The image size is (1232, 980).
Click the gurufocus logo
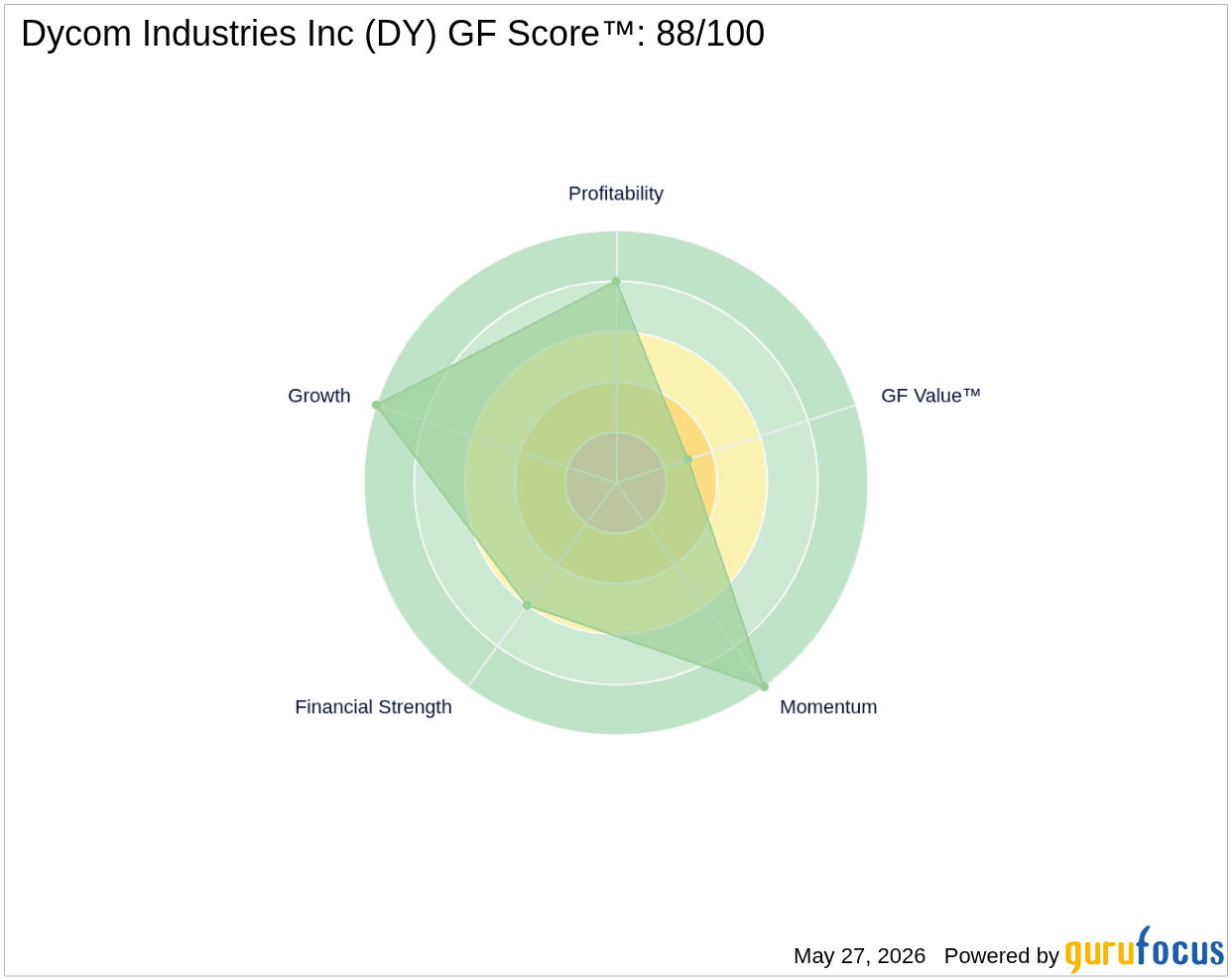coord(1144,950)
